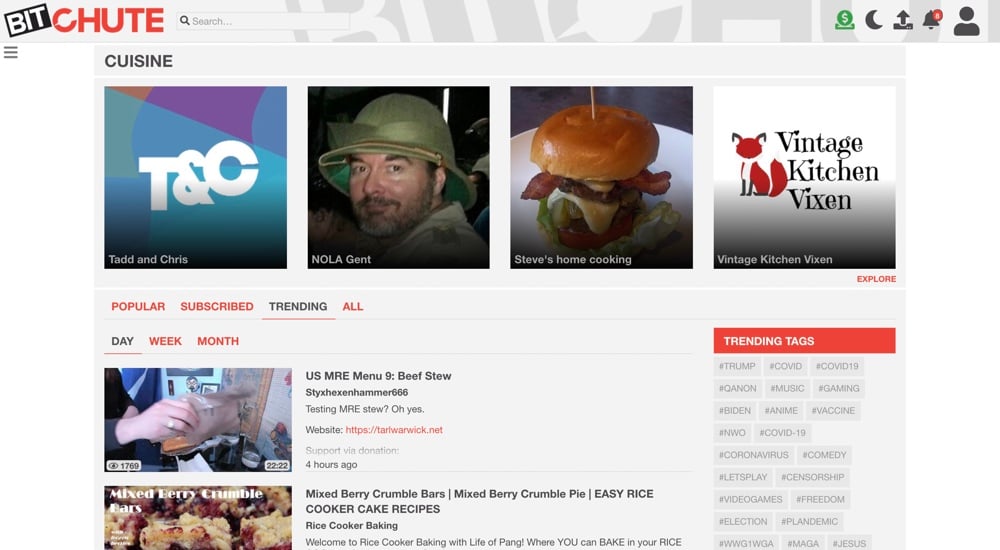Click the #COVID19 trending tag

tap(837, 366)
